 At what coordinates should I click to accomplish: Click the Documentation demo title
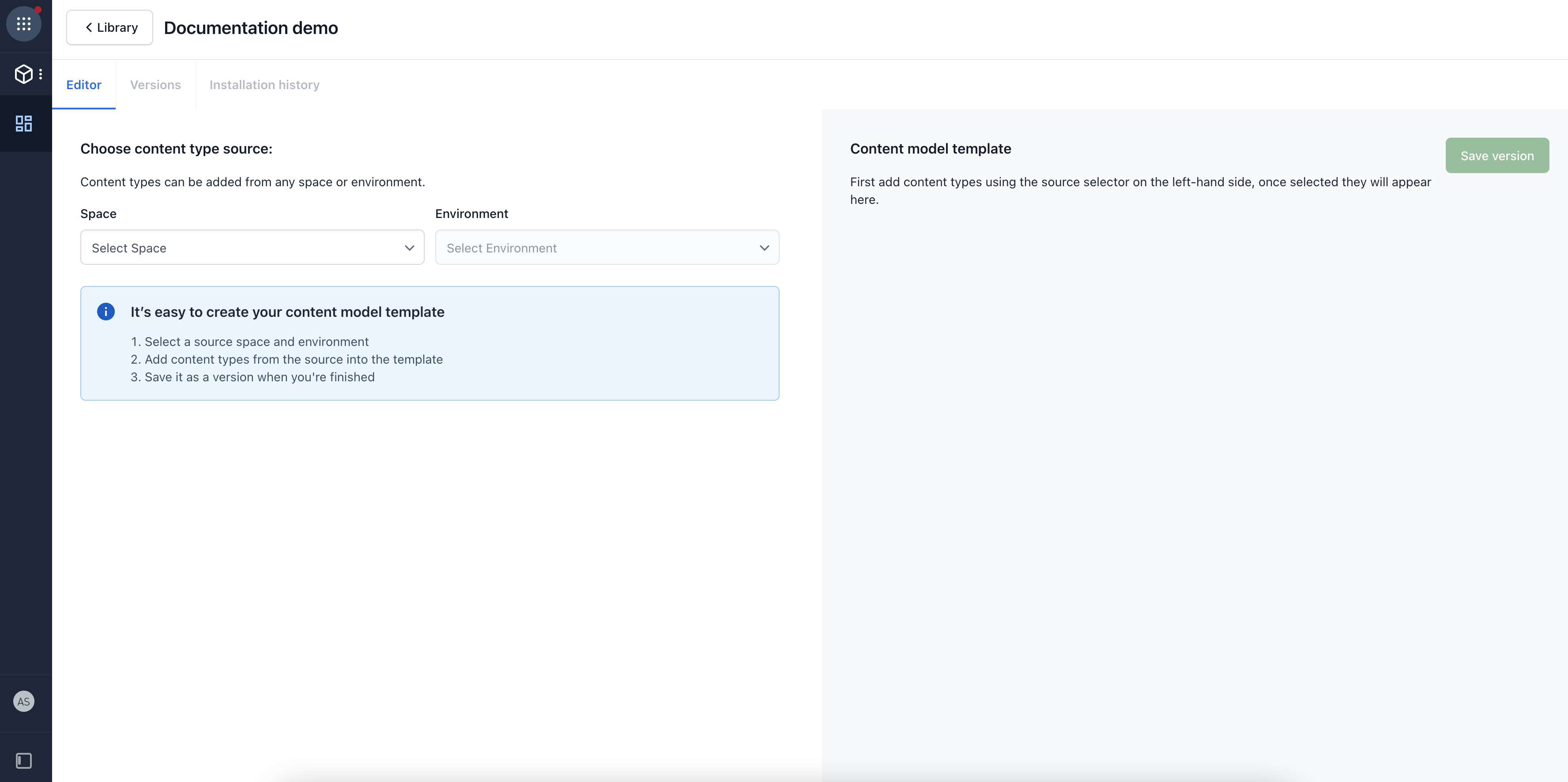(251, 28)
